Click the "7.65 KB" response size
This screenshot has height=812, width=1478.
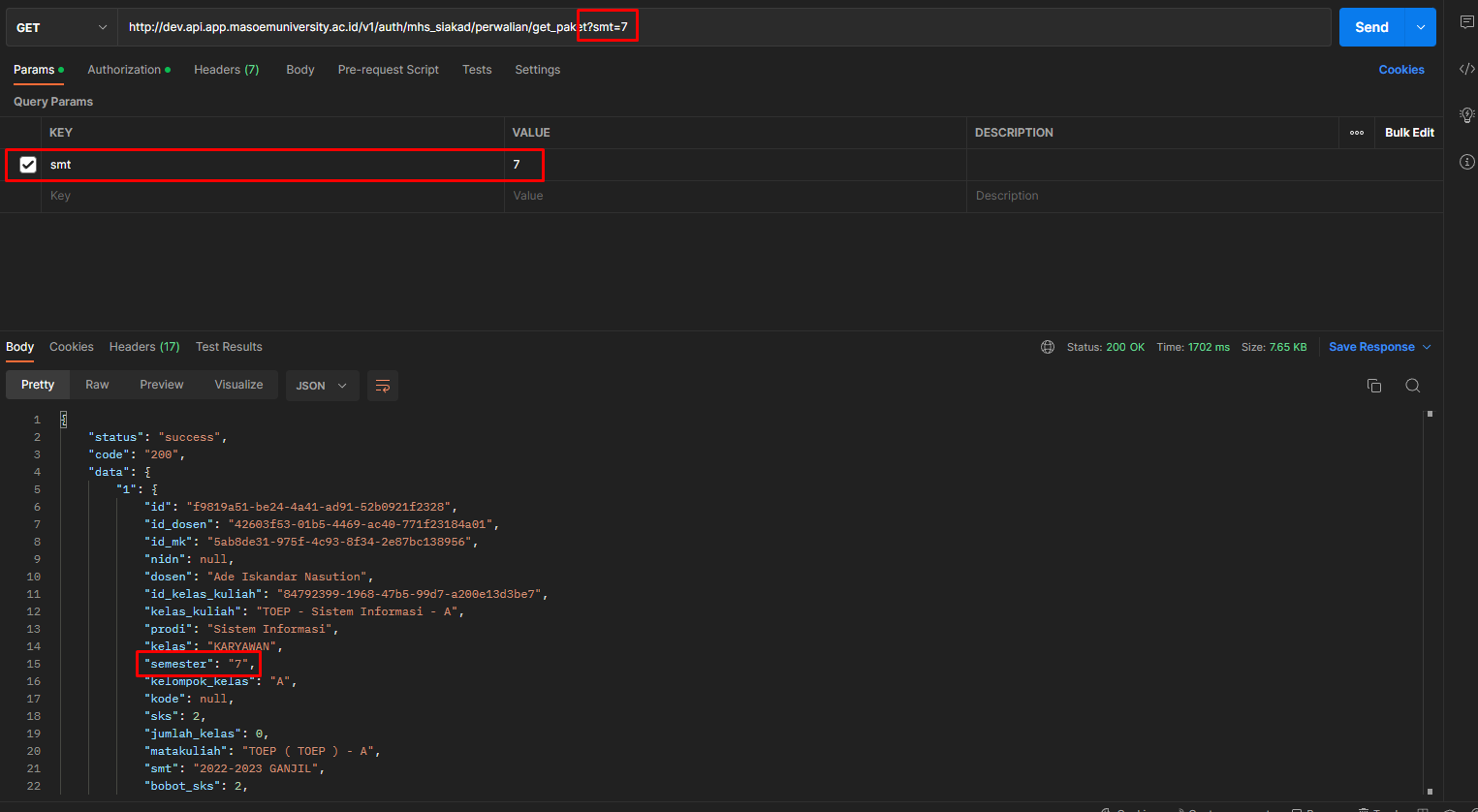click(x=1288, y=347)
